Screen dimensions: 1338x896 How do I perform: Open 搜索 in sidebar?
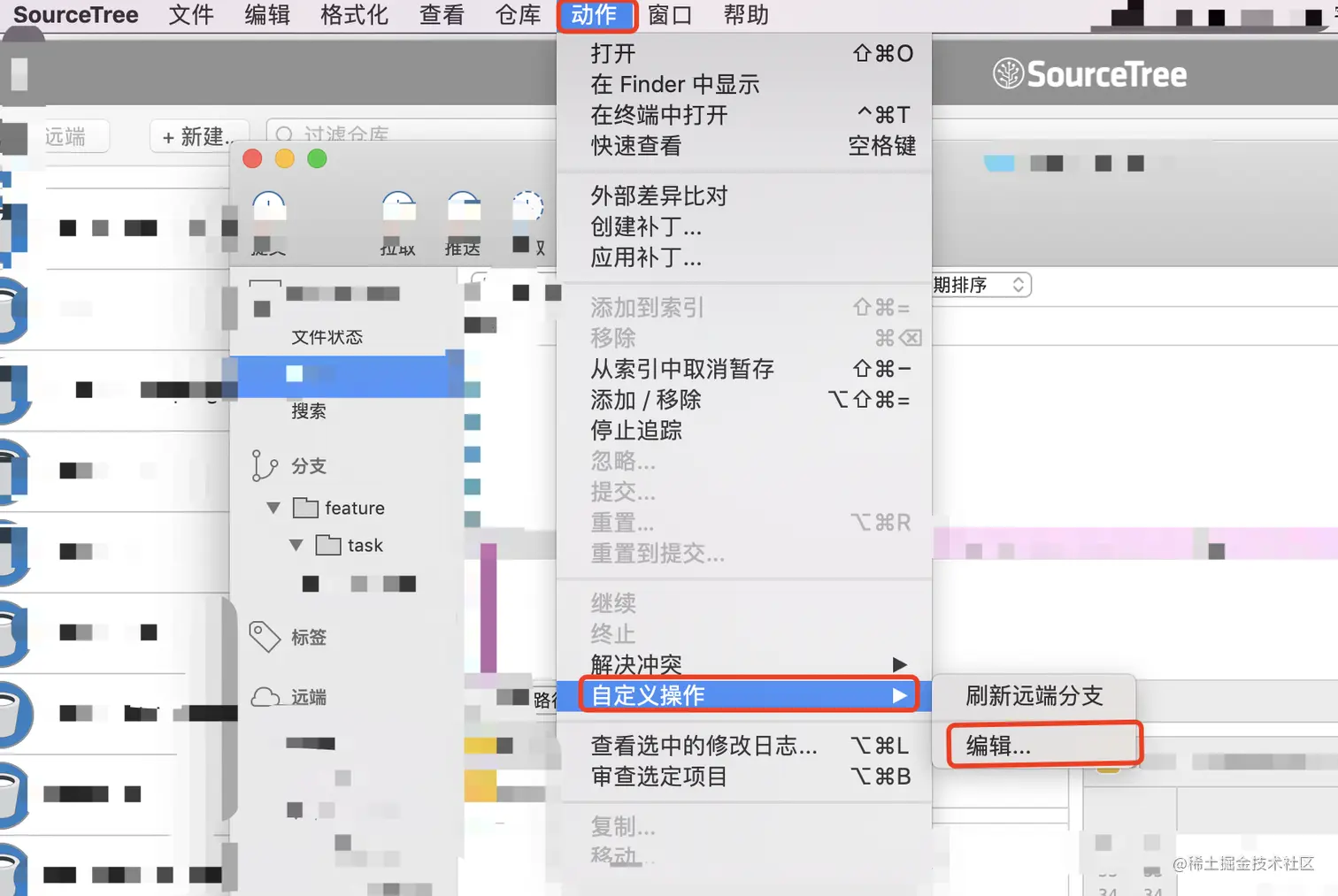(309, 410)
